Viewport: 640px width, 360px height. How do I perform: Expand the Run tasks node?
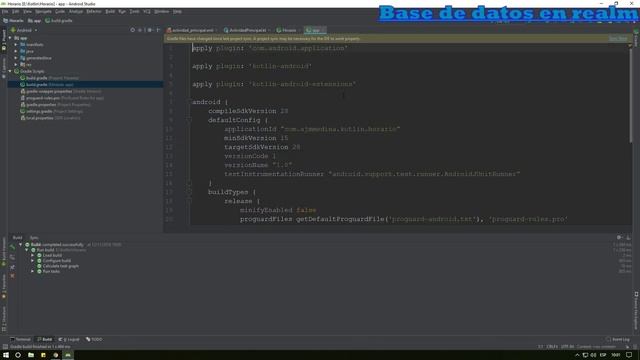(33, 271)
